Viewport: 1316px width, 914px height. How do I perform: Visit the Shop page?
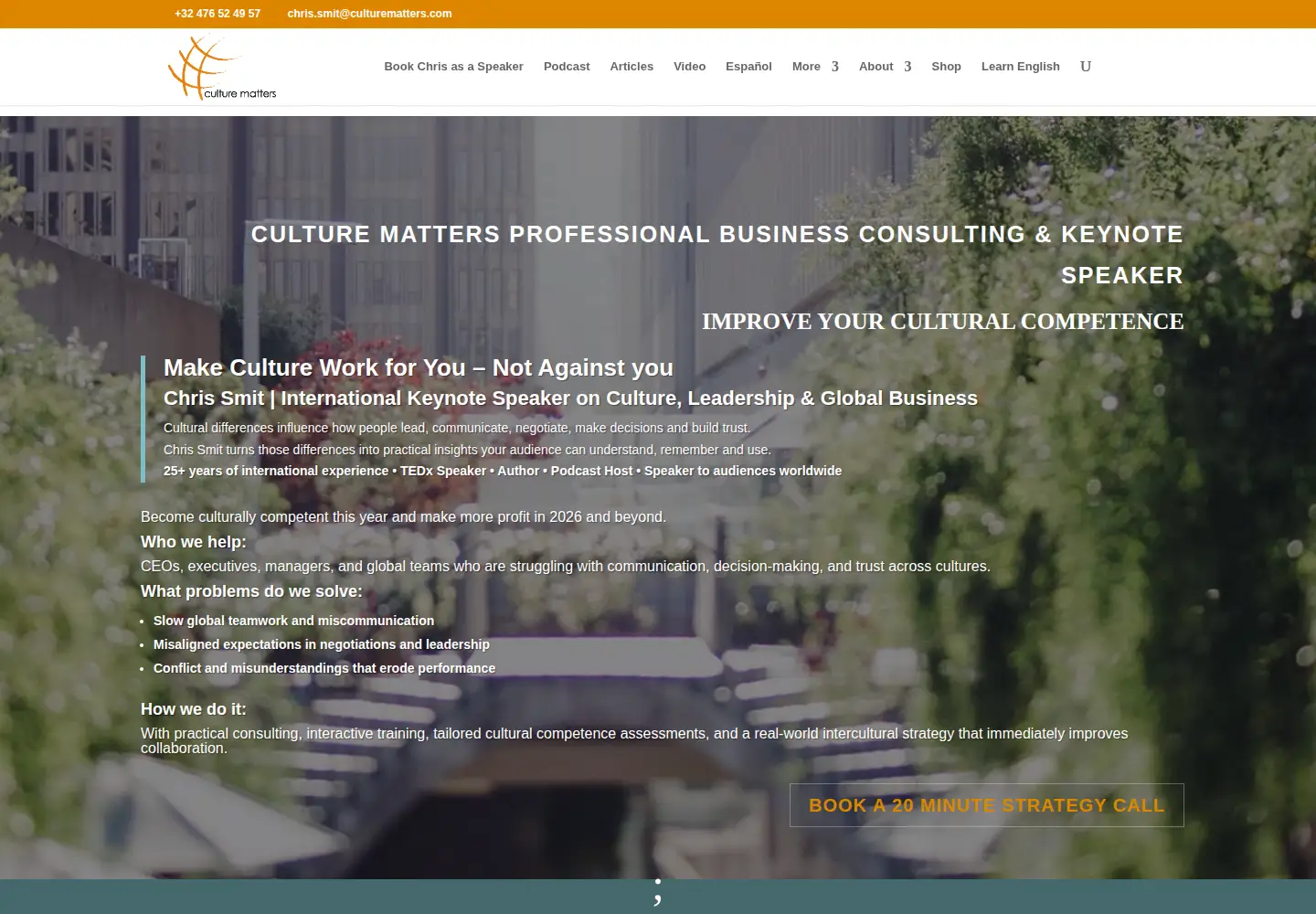tap(946, 67)
